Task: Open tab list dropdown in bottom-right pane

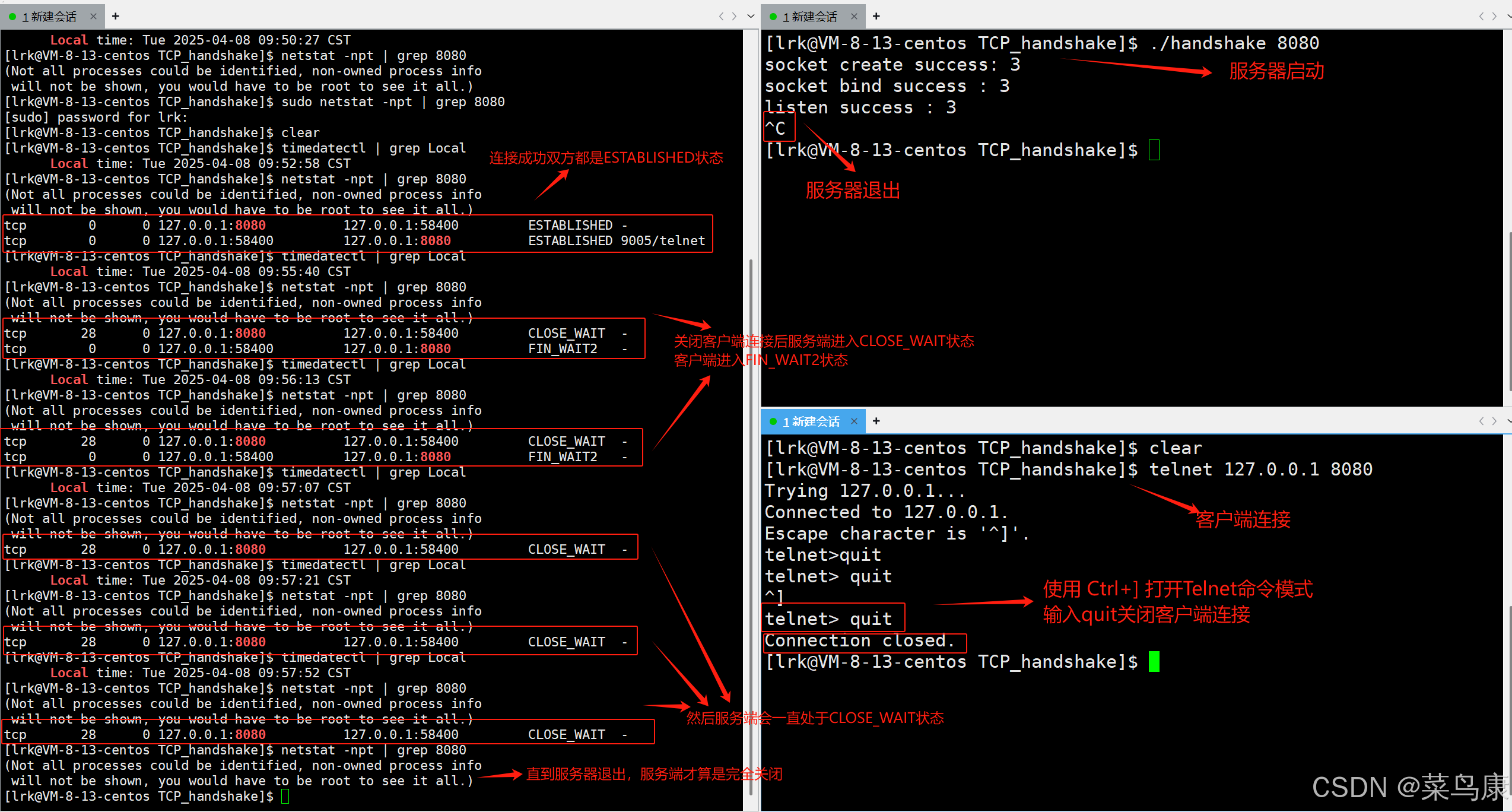Action: click(1509, 421)
